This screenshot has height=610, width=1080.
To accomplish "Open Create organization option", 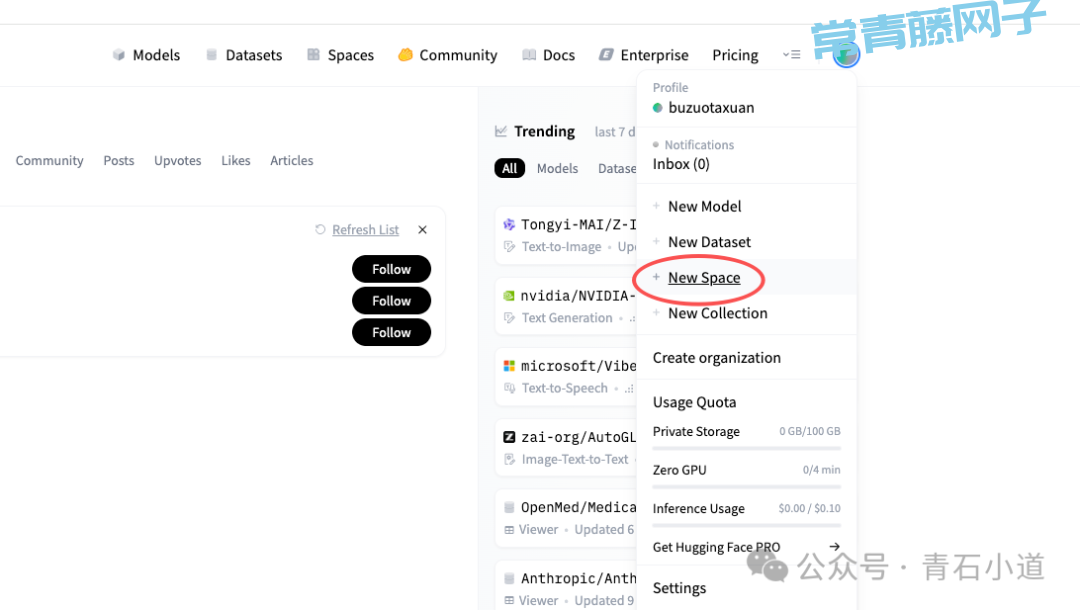I will point(716,358).
